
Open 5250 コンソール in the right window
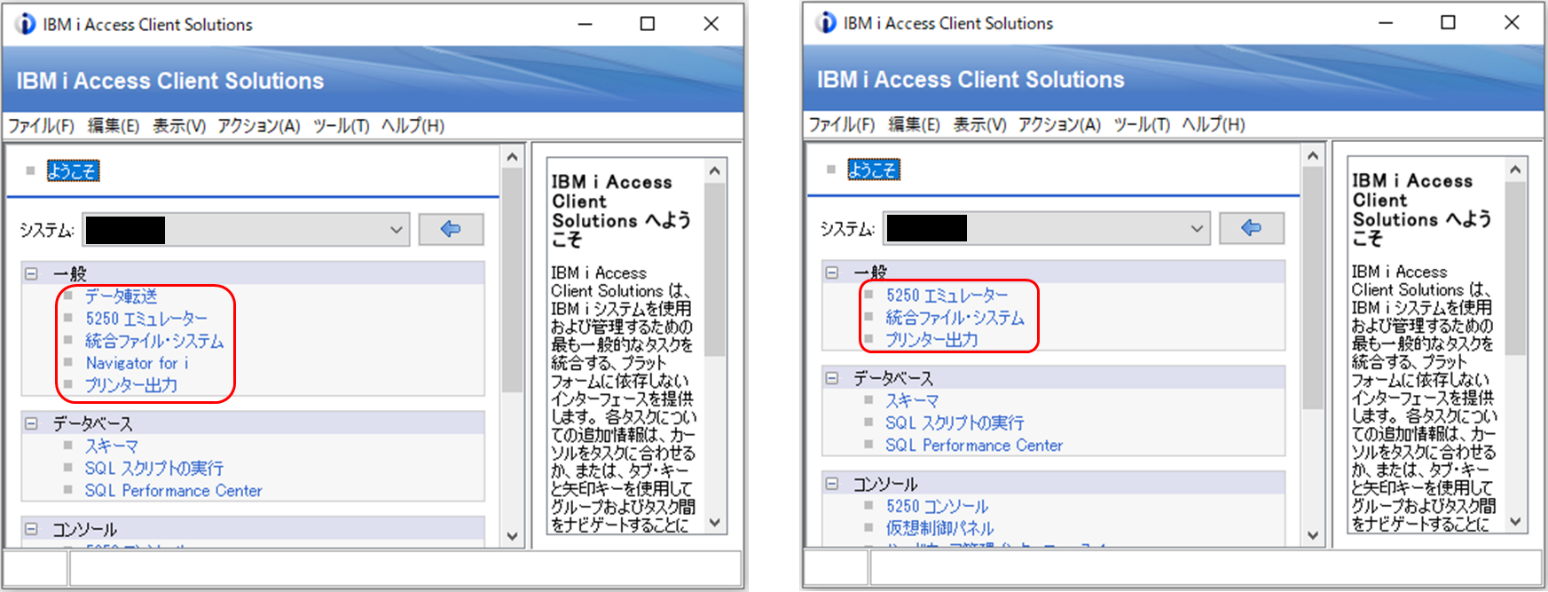coord(937,506)
